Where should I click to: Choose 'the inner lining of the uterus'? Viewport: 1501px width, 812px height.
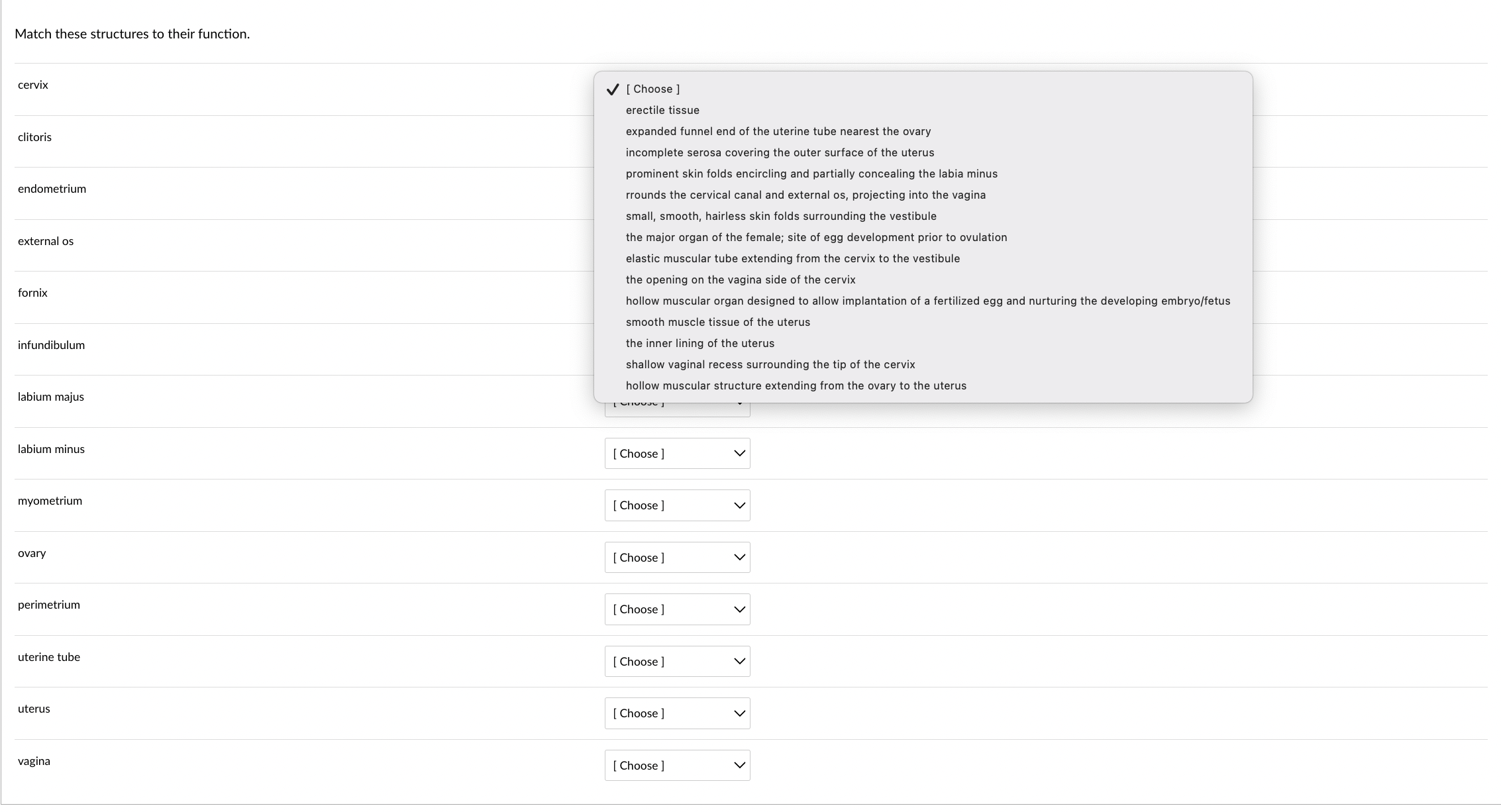[699, 343]
